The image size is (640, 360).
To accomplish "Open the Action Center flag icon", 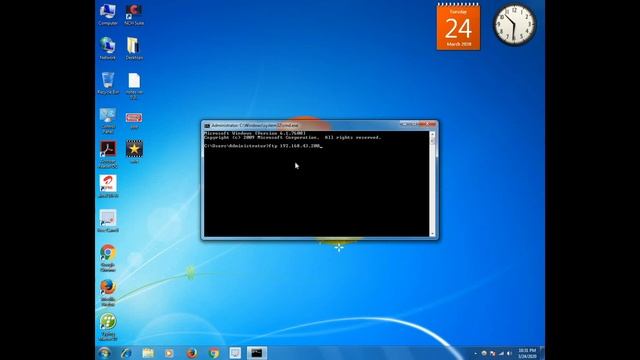I will coord(493,353).
